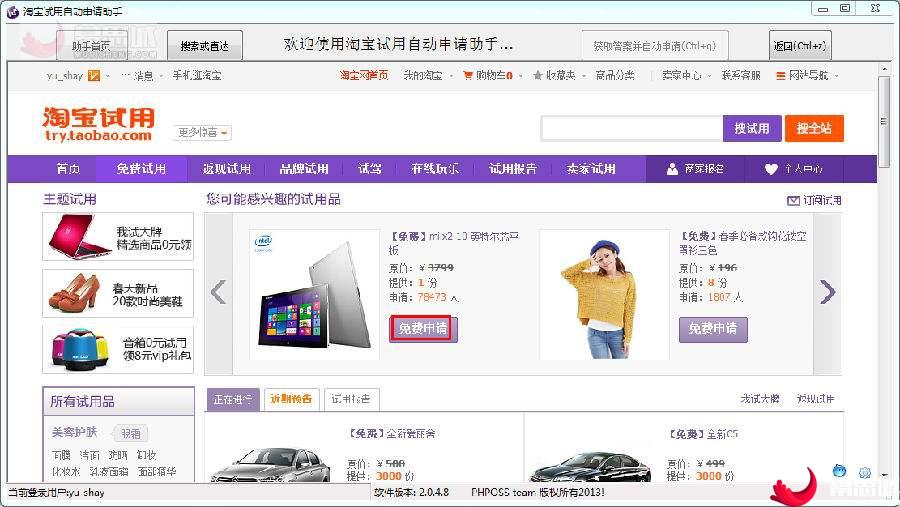Open the 卖家中心 dropdown
The height and width of the screenshot is (507, 900).
coord(686,75)
